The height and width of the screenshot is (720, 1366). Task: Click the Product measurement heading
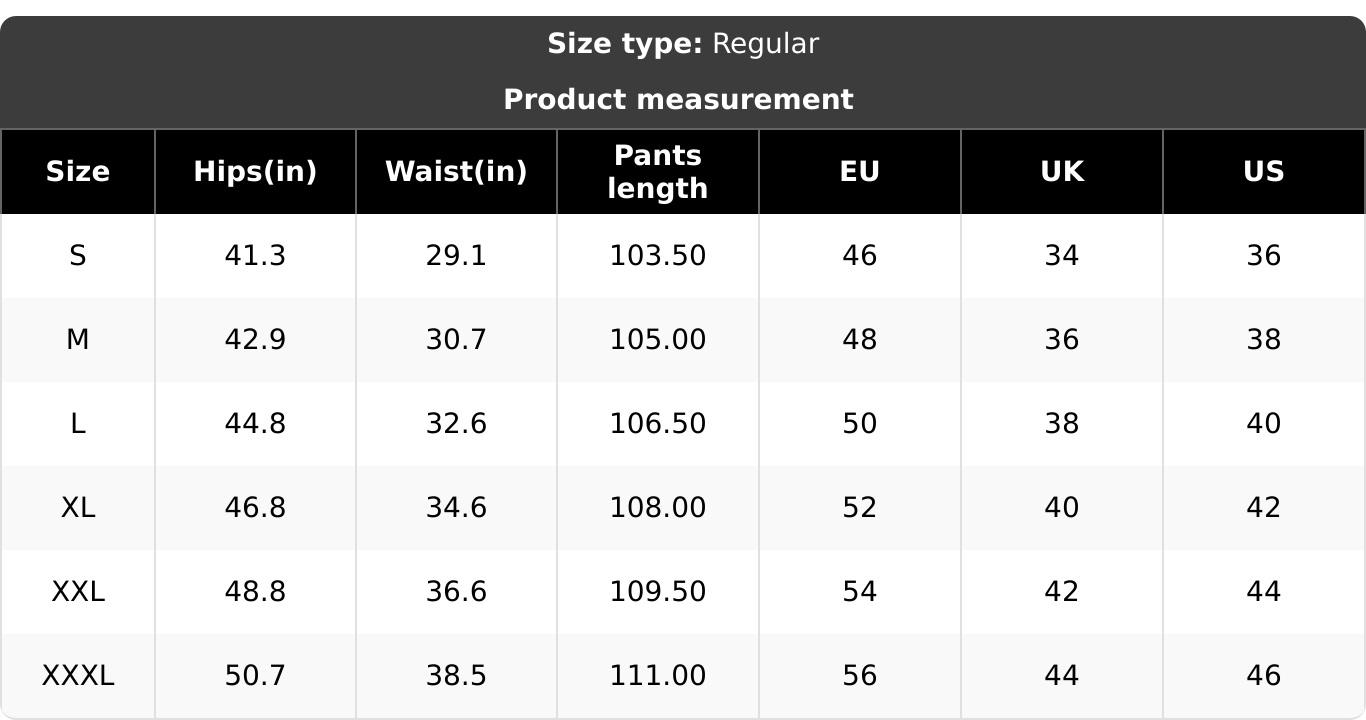678,100
